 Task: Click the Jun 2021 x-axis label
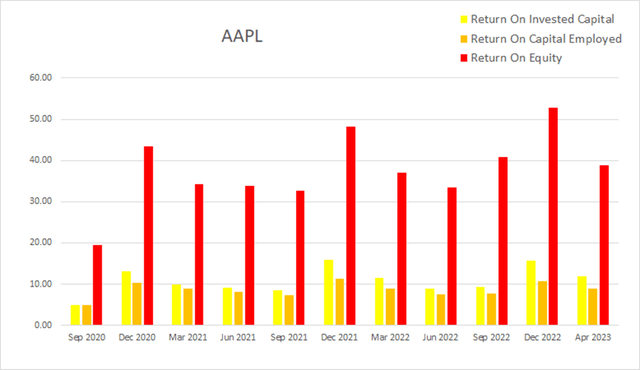tap(238, 337)
